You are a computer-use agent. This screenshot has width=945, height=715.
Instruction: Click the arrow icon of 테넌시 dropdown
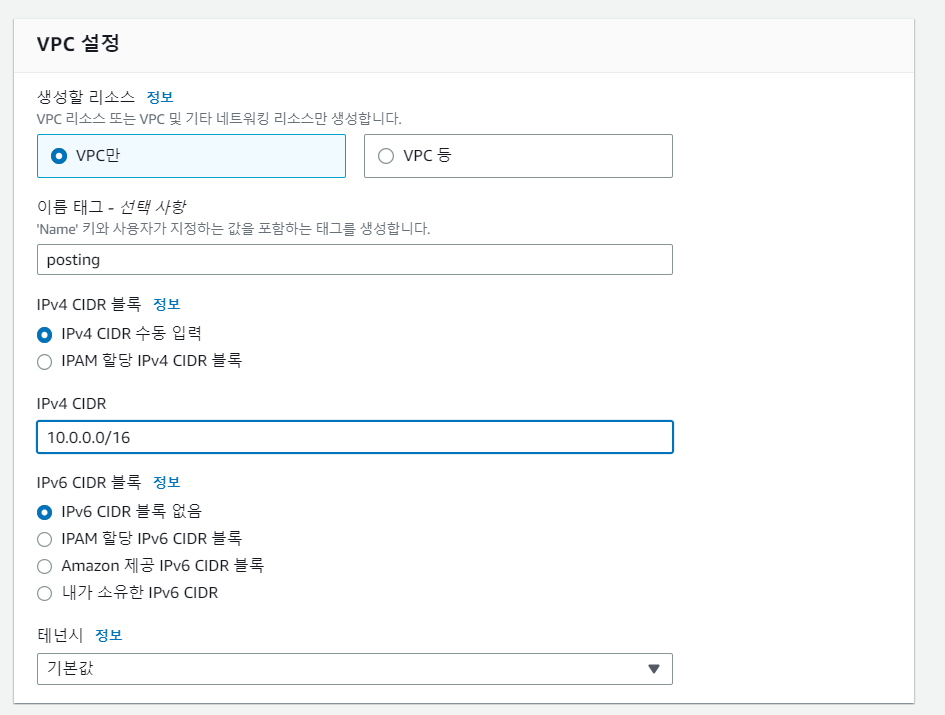tap(654, 669)
